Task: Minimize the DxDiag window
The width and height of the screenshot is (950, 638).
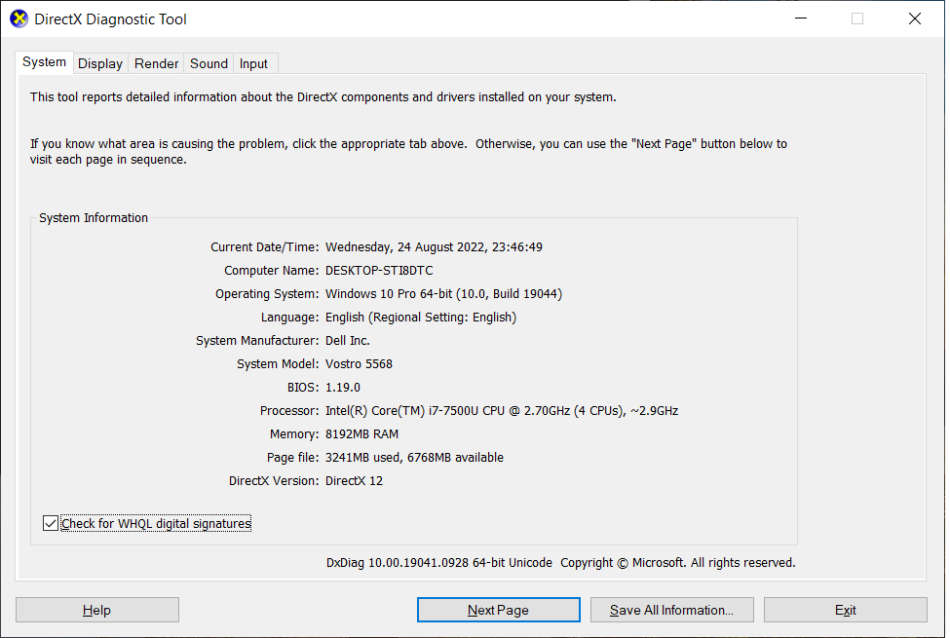Action: [800, 18]
